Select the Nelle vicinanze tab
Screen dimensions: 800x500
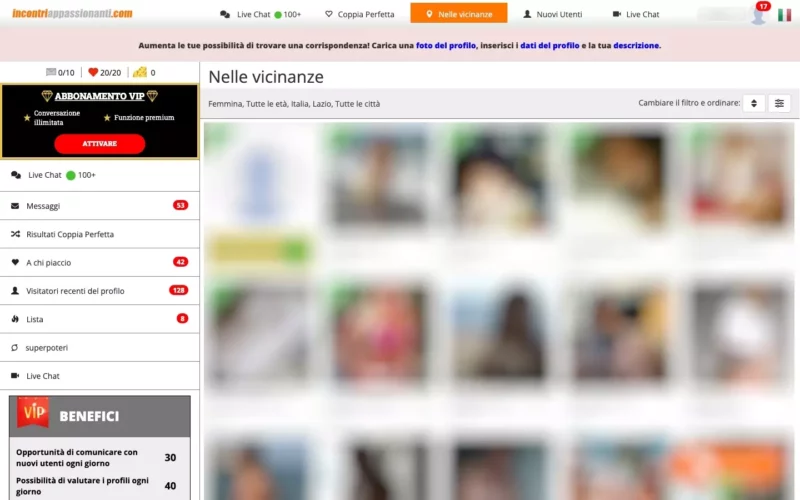pyautogui.click(x=458, y=14)
